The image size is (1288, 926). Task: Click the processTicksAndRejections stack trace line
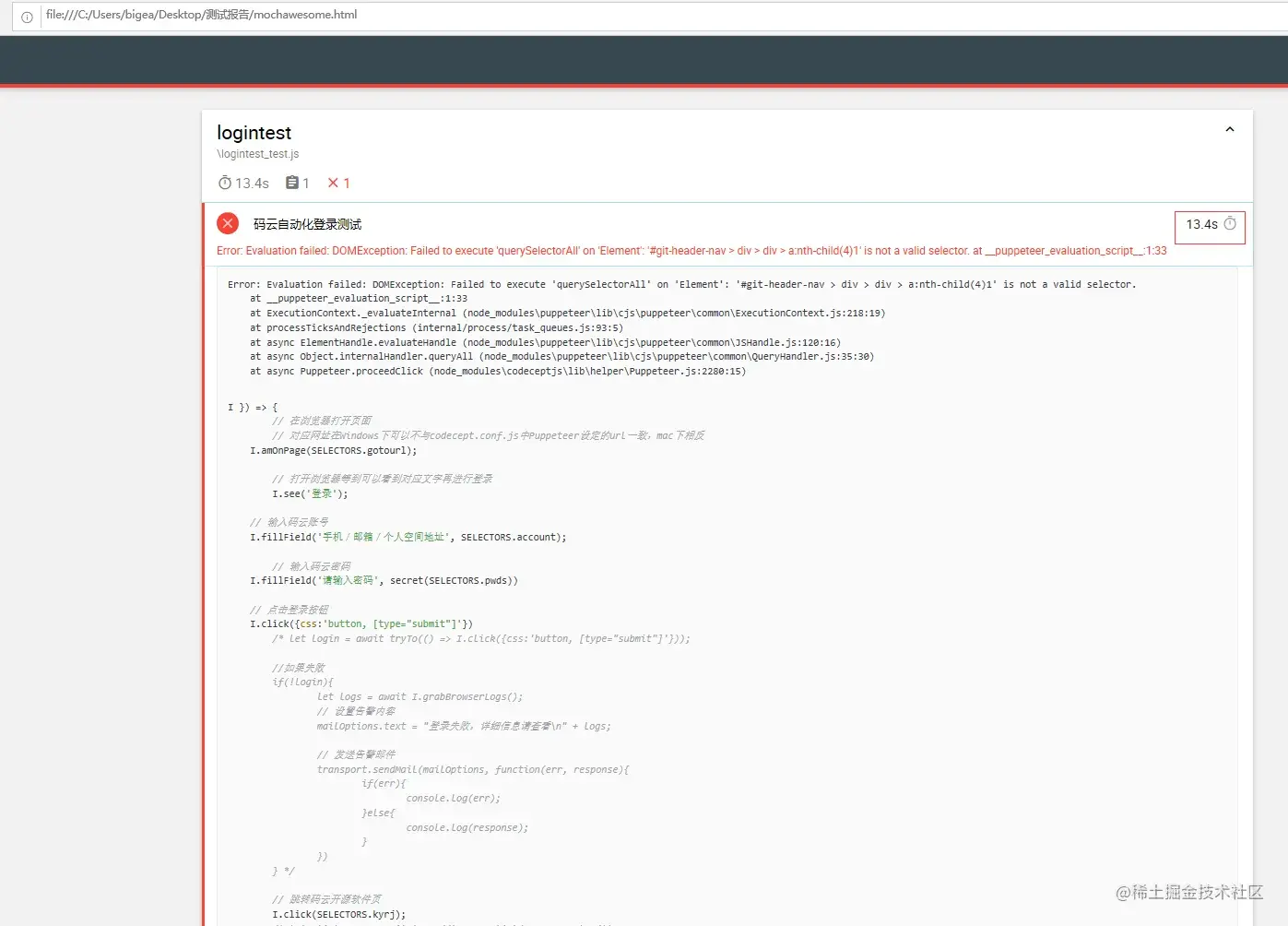click(436, 328)
